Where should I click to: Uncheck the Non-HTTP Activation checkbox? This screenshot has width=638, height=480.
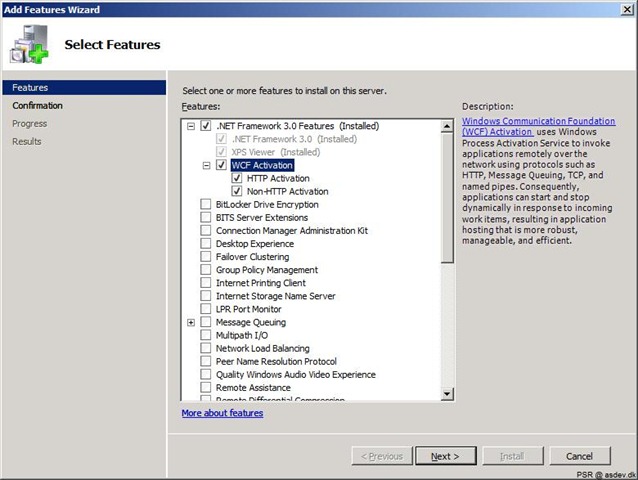pos(236,191)
